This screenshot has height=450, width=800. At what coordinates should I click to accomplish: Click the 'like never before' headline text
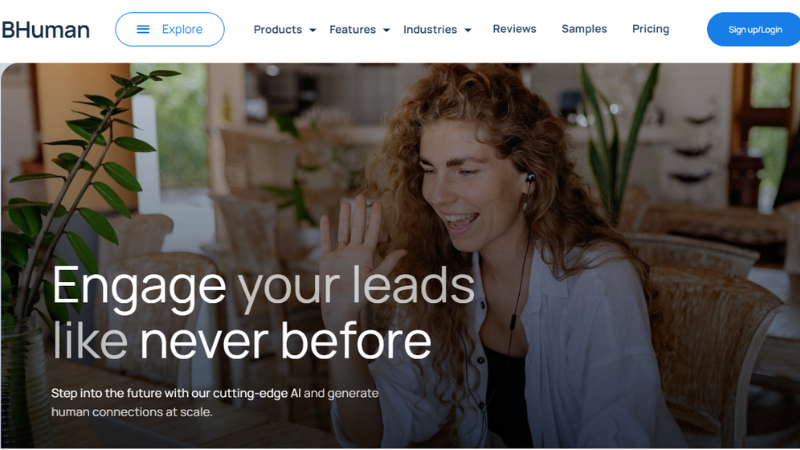coord(242,341)
